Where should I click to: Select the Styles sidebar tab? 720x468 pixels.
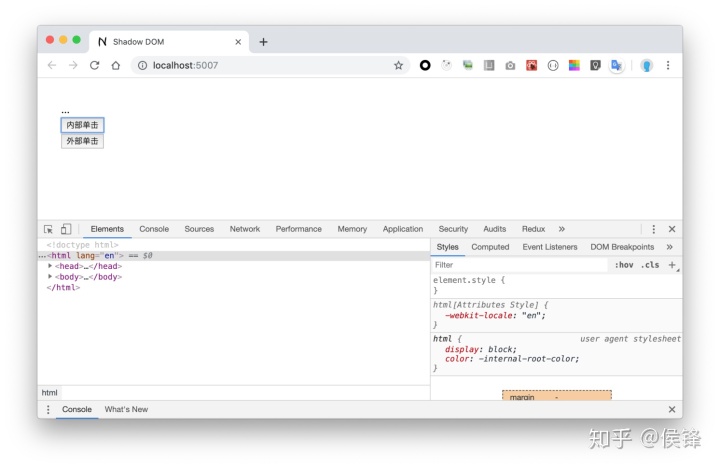pos(448,247)
